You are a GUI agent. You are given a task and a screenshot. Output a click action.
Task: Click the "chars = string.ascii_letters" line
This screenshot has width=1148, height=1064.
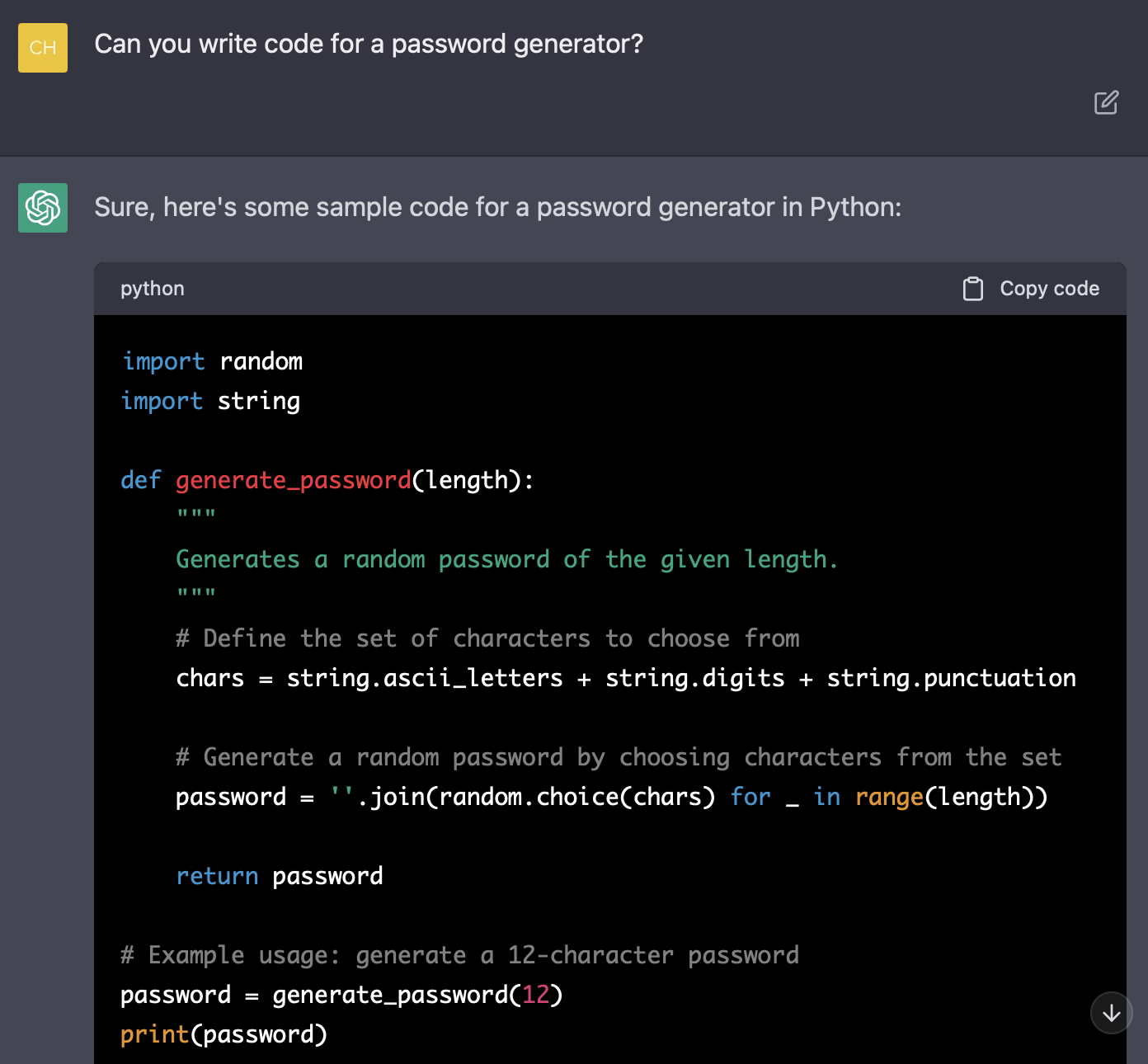coord(626,678)
